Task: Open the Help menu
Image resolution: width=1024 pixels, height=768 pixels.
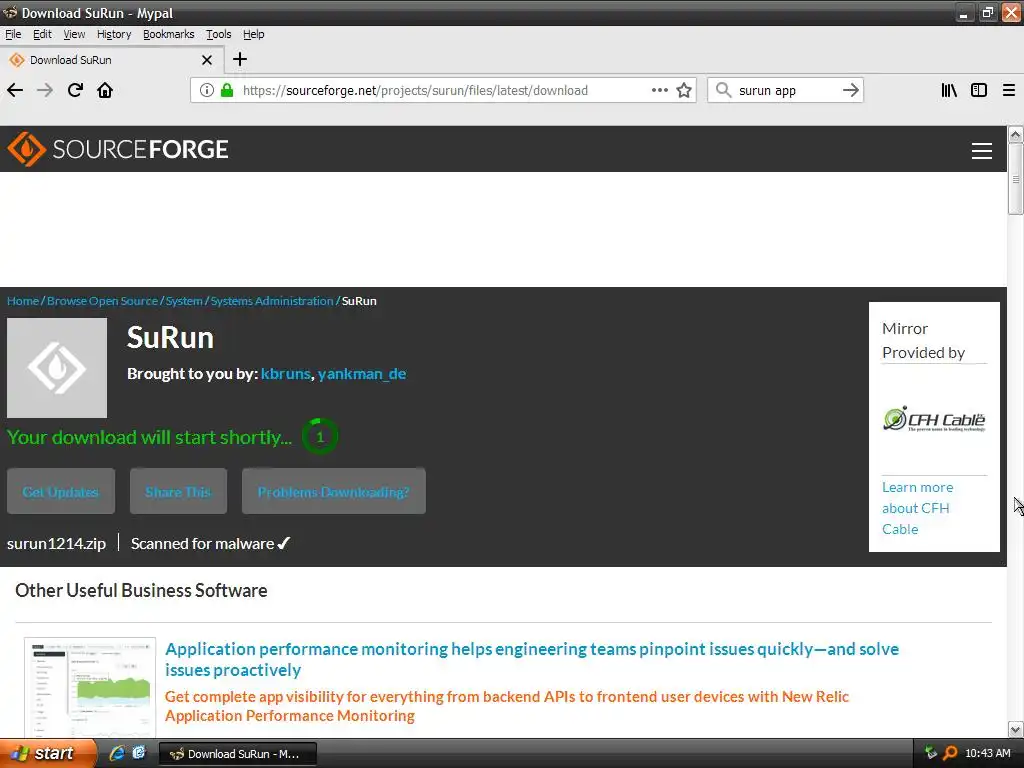Action: [x=253, y=34]
